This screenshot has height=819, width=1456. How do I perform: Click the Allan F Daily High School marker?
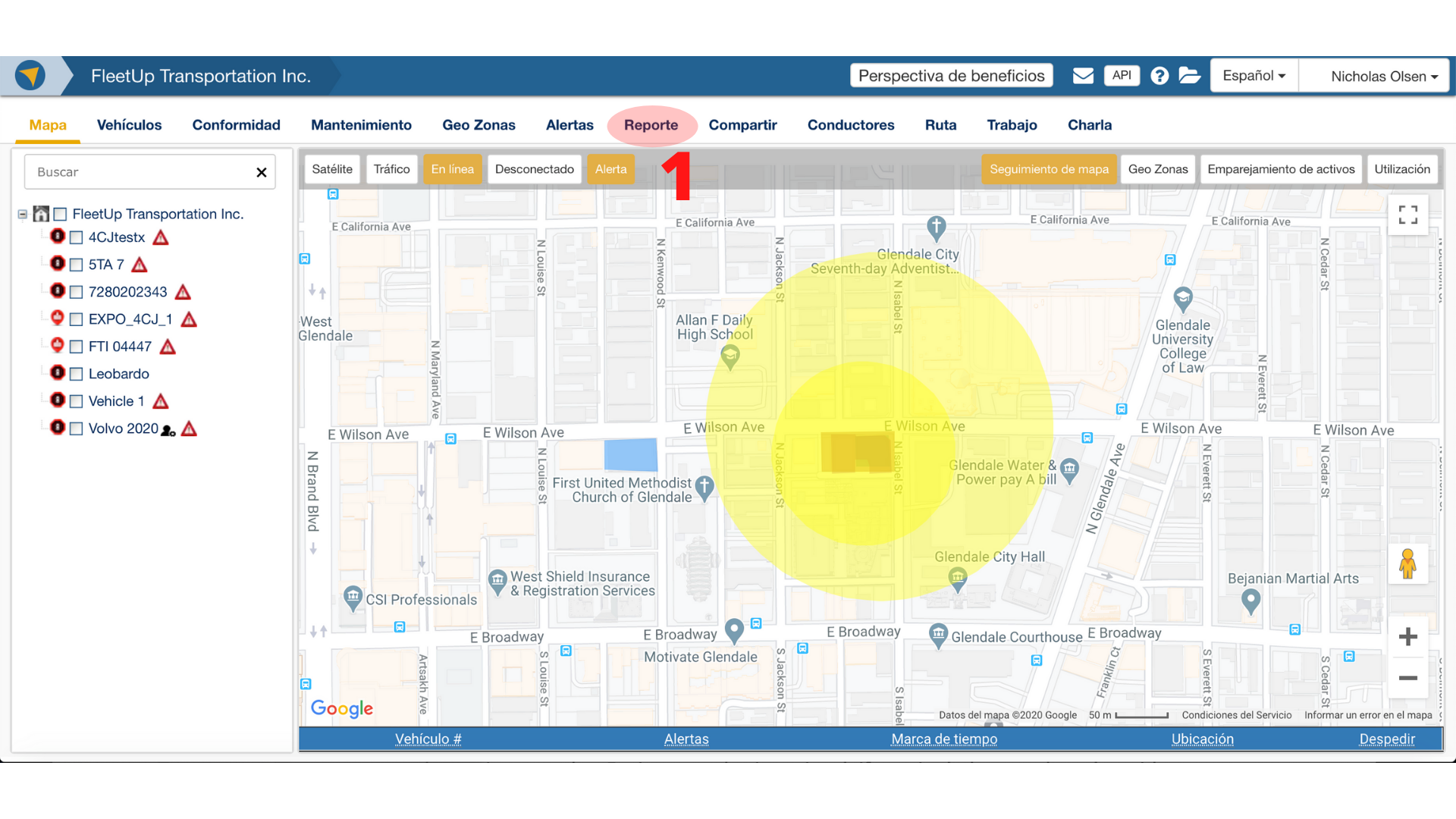pyautogui.click(x=730, y=356)
